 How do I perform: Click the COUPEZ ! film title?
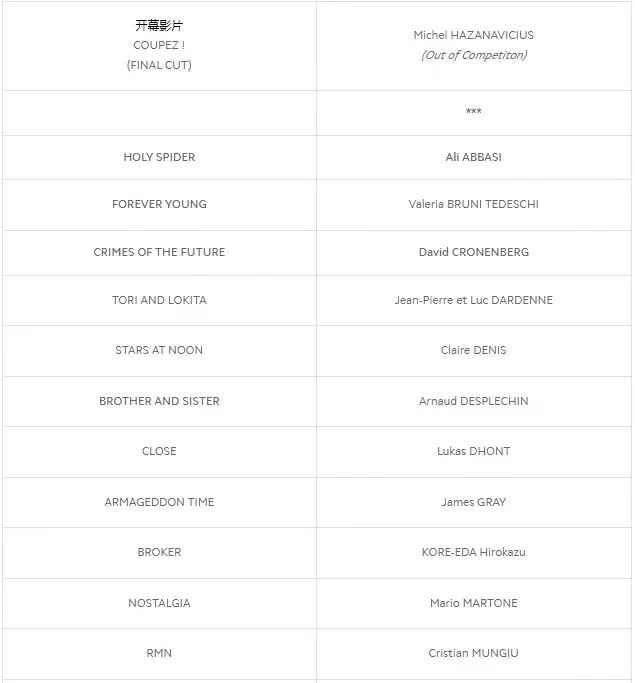click(x=159, y=45)
